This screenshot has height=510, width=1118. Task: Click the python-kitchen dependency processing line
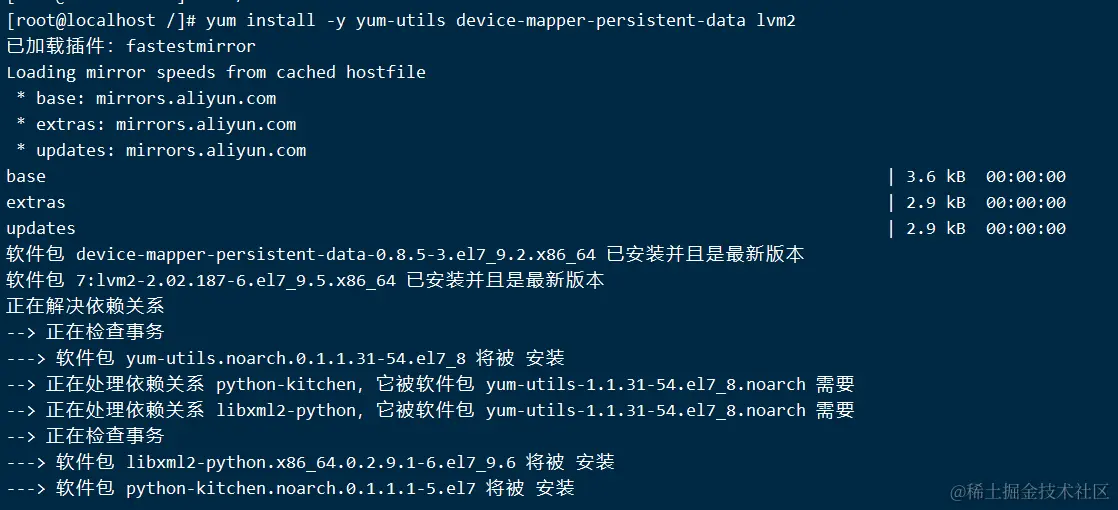point(430,384)
